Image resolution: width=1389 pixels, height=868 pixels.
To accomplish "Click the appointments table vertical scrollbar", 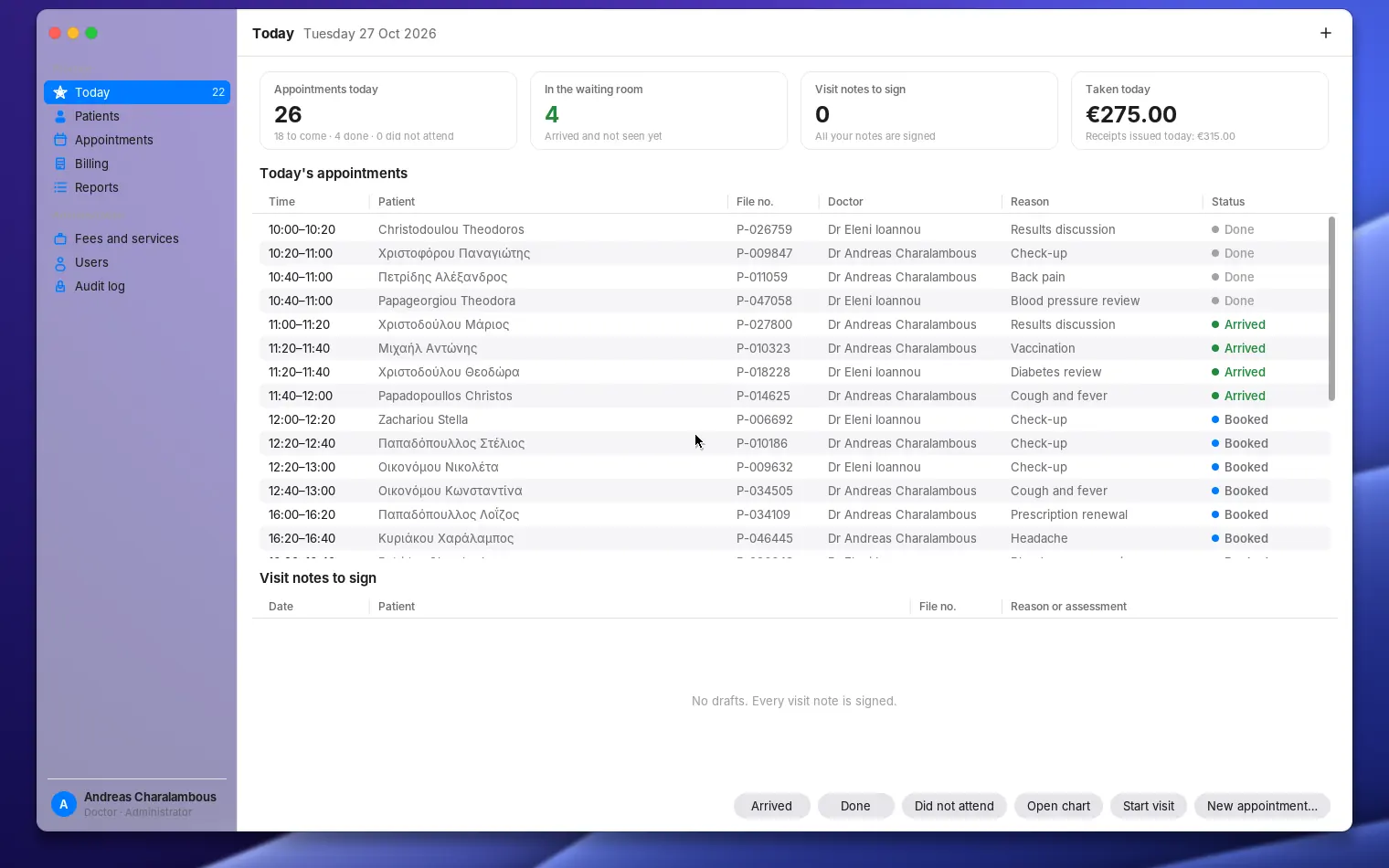I will [x=1331, y=309].
